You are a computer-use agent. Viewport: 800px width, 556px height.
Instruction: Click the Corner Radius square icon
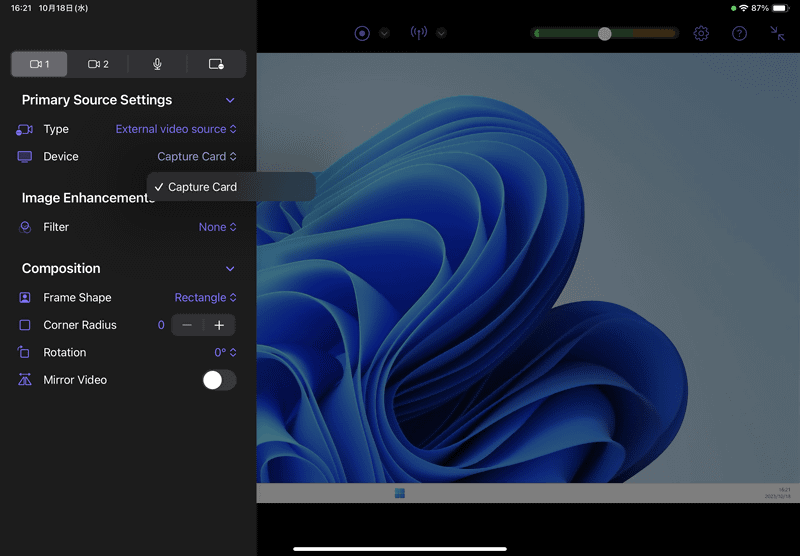24,325
